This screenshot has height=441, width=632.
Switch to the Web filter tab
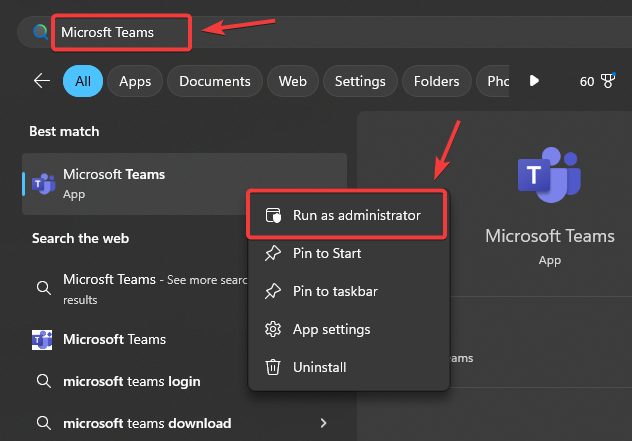tap(293, 81)
